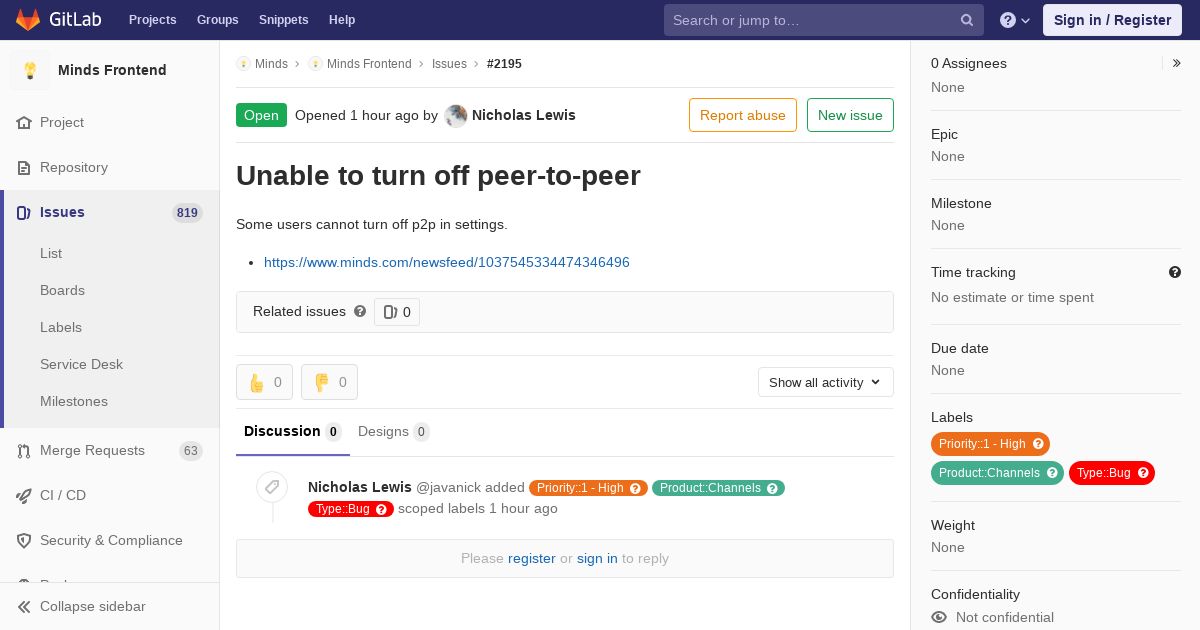The width and height of the screenshot is (1200, 630).
Task: Click the orange Priority::1 - High label in activity
Action: pos(588,488)
